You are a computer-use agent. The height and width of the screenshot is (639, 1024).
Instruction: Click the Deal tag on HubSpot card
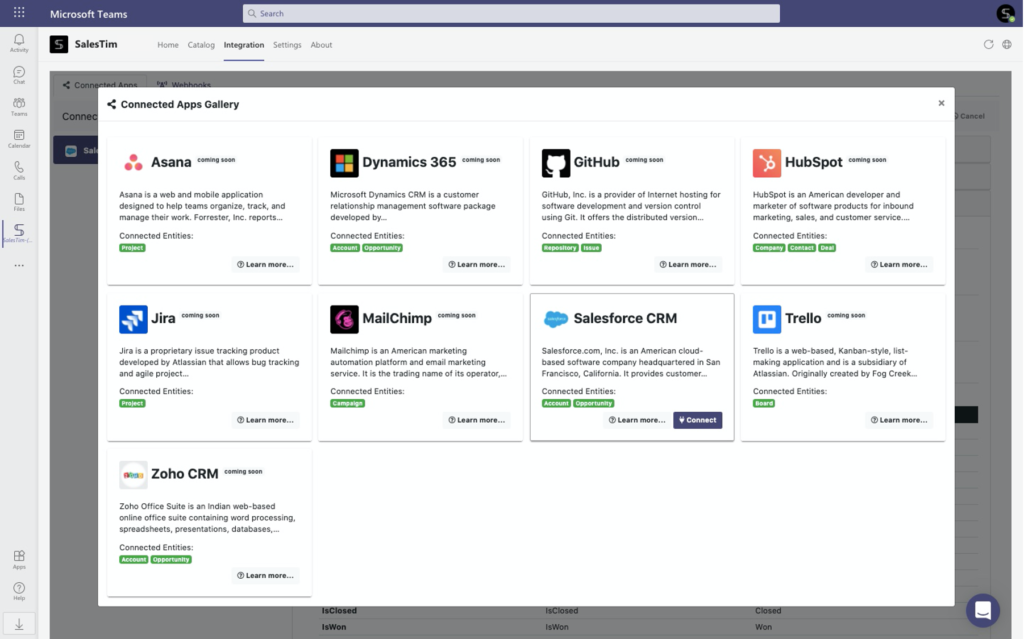827,248
